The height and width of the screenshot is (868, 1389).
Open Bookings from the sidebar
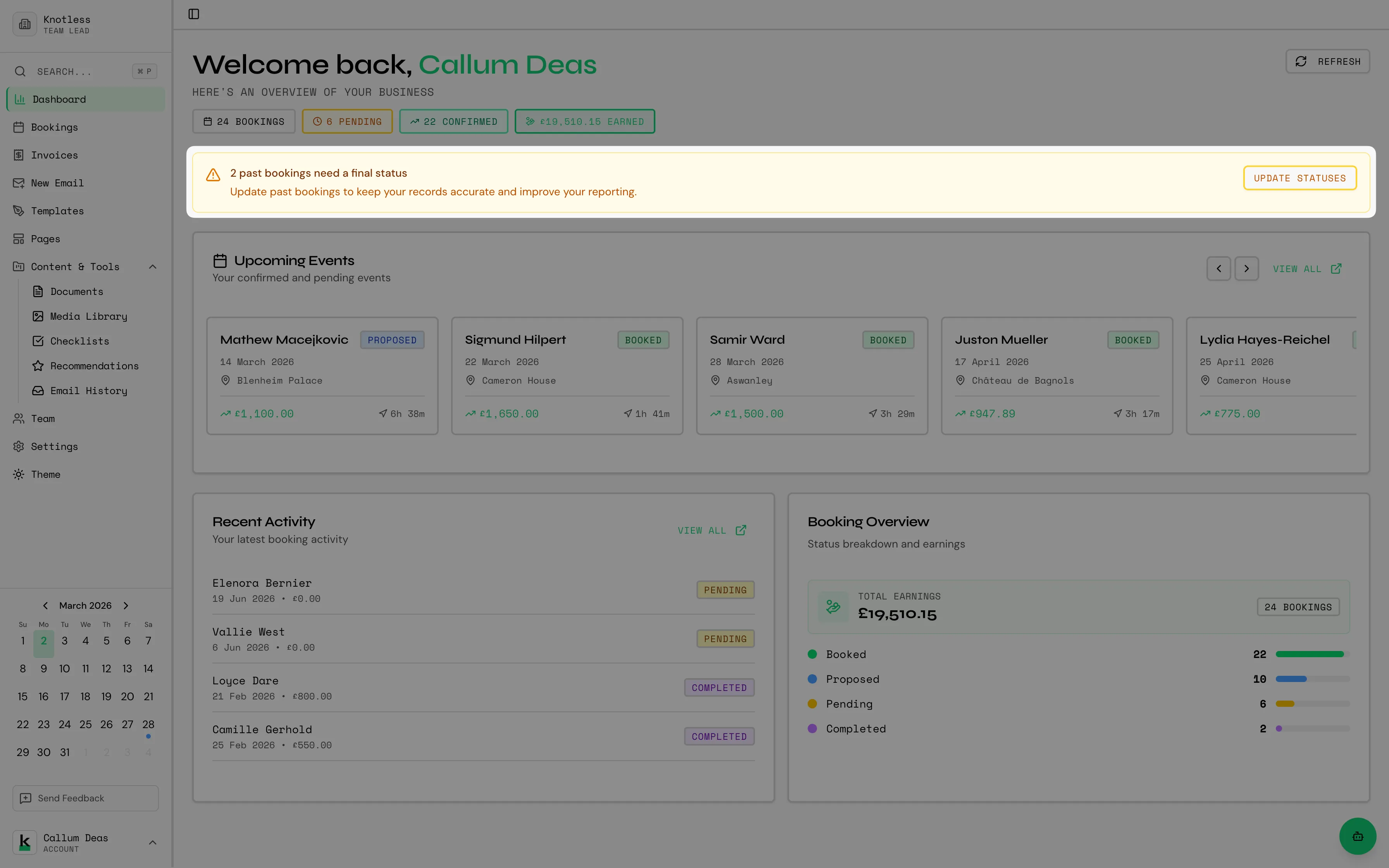pos(54,127)
